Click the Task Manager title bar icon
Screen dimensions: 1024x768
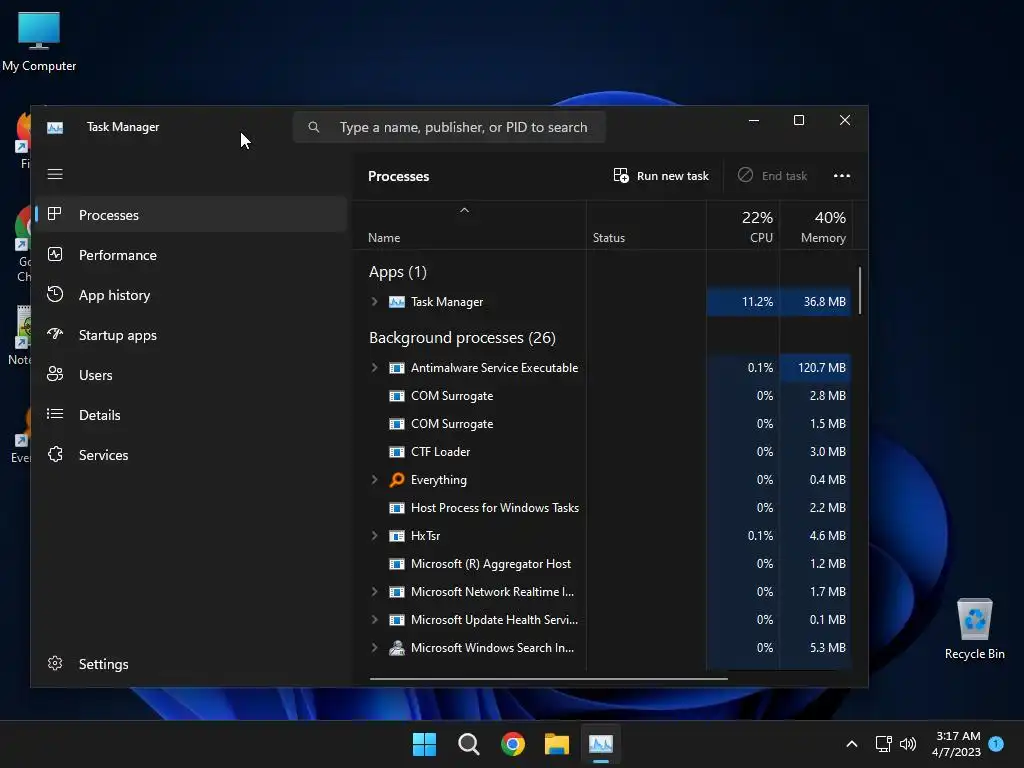click(x=55, y=127)
